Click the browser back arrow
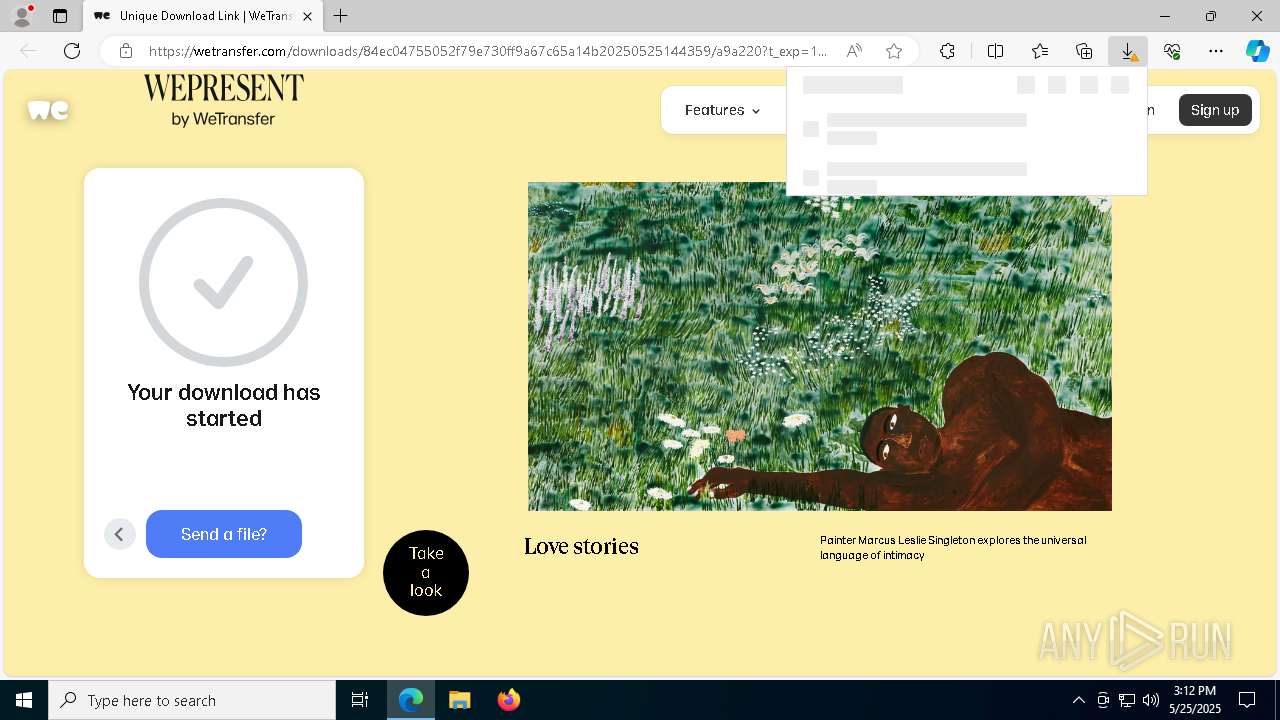Image resolution: width=1280 pixels, height=720 pixels. [28, 51]
